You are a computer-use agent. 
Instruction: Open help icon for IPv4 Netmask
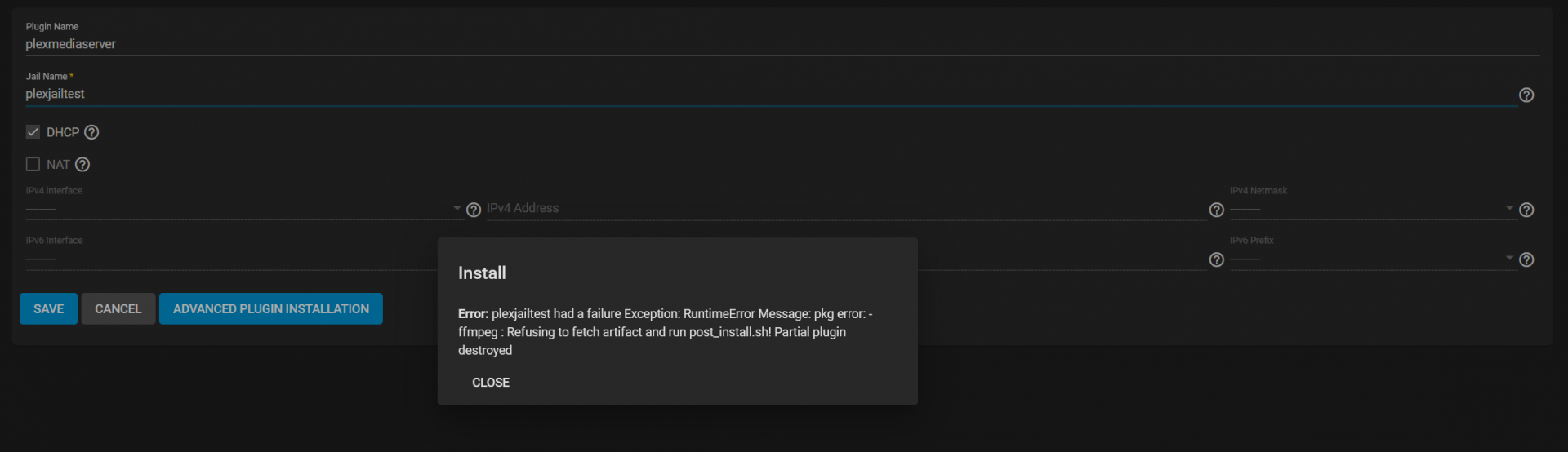[x=1526, y=210]
